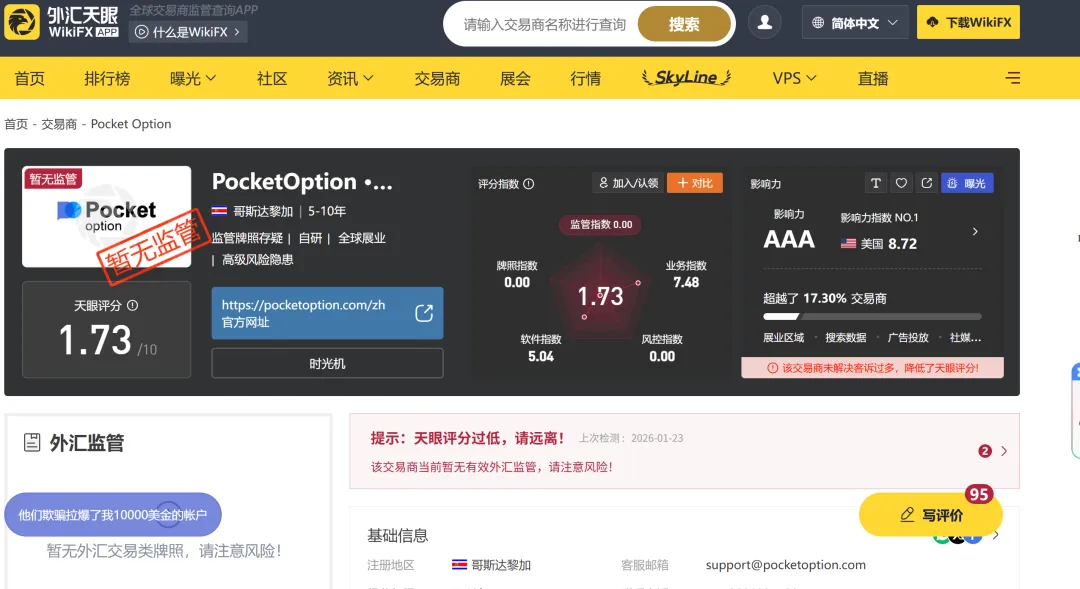Click the download cloud icon in 下载WikiFX
Image resolution: width=1080 pixels, height=589 pixels.
932,22
